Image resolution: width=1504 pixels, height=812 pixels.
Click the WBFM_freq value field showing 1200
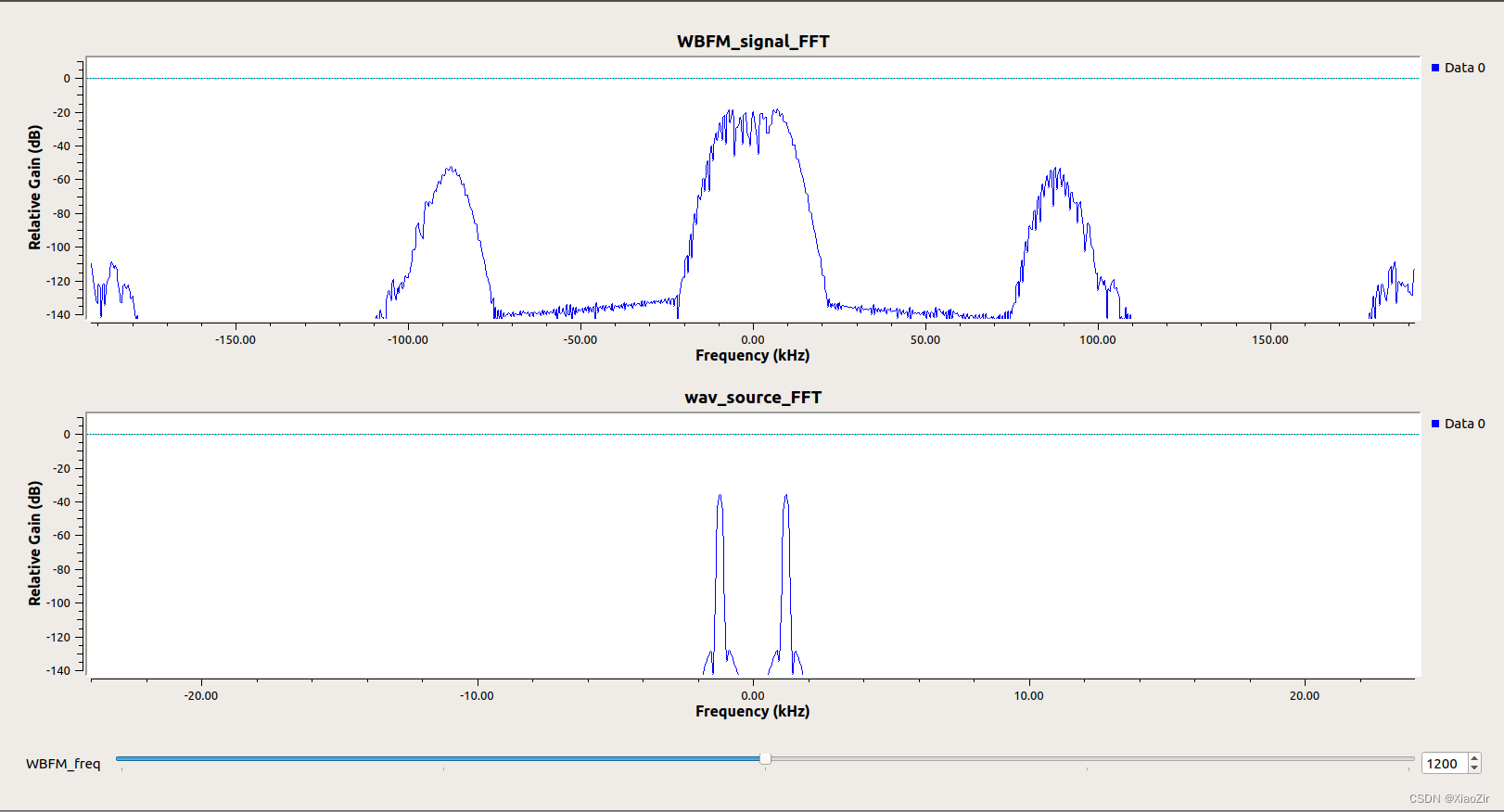click(x=1444, y=764)
